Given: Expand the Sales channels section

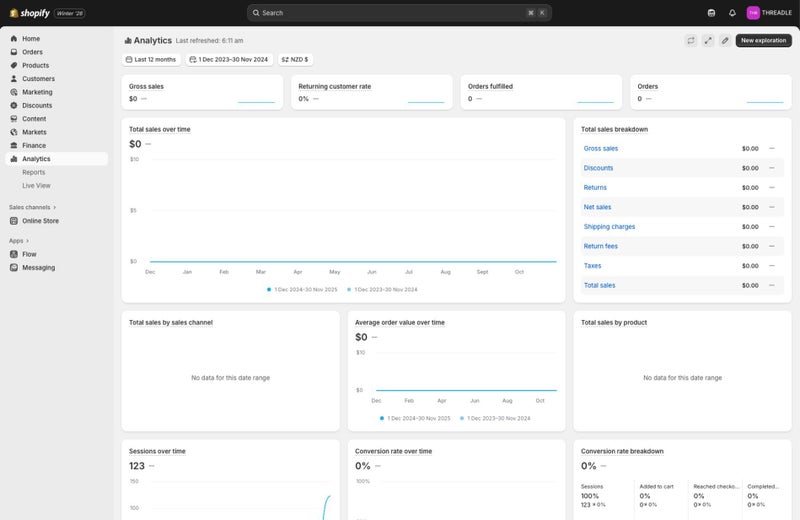Looking at the screenshot, I should tap(32, 207).
